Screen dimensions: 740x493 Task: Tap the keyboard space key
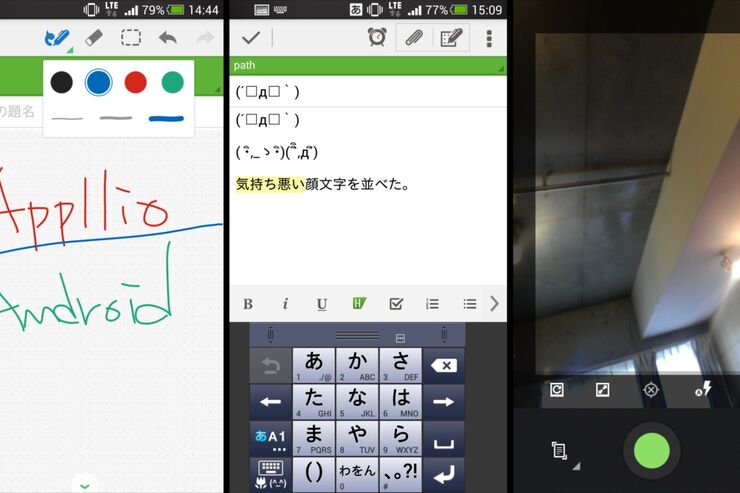[444, 438]
